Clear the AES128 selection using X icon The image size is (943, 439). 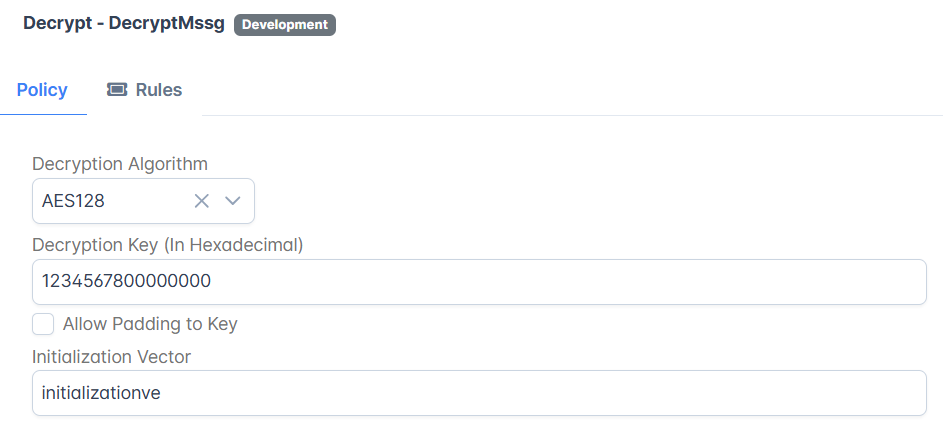pos(201,201)
